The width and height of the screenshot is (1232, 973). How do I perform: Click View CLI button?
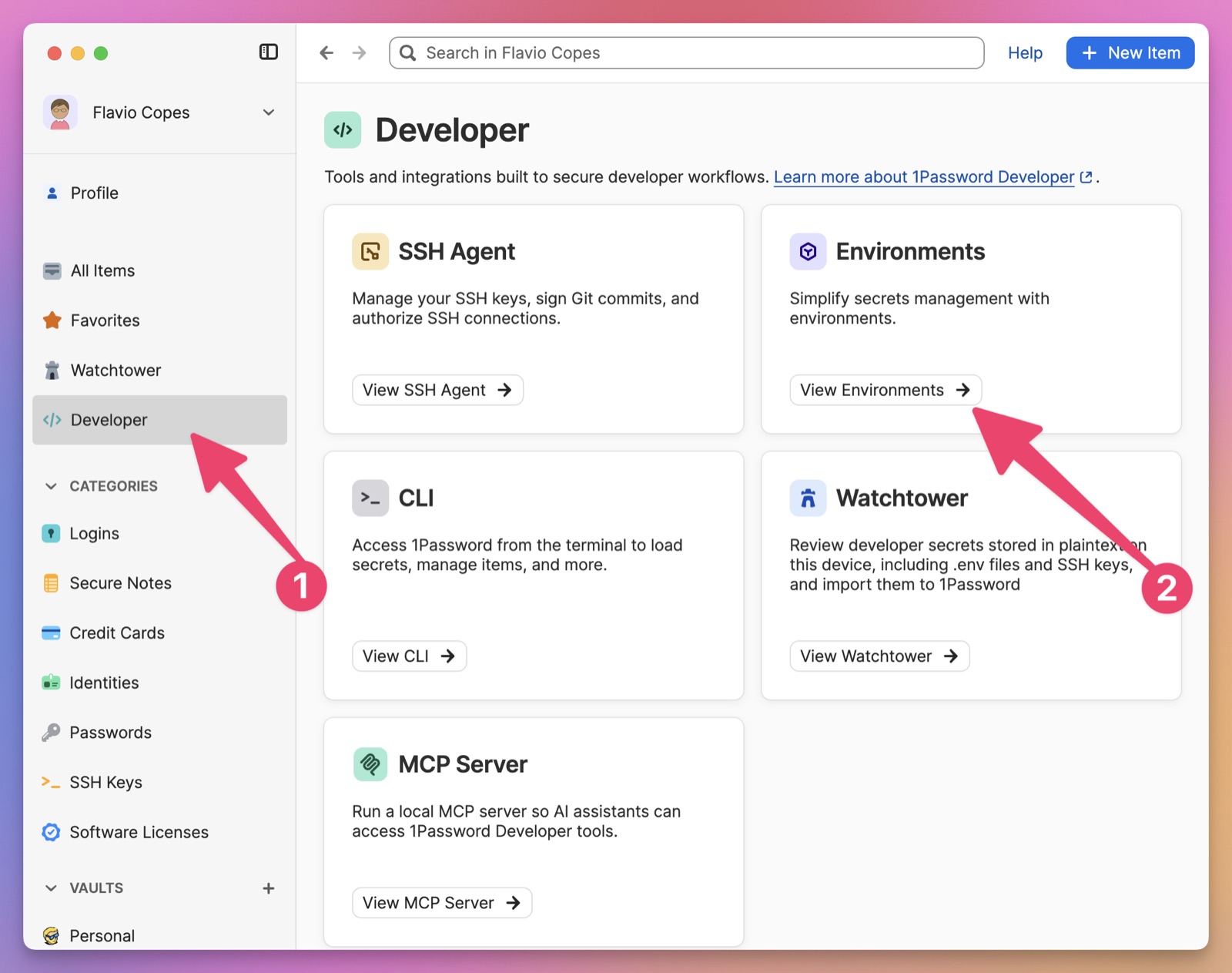[x=409, y=656]
